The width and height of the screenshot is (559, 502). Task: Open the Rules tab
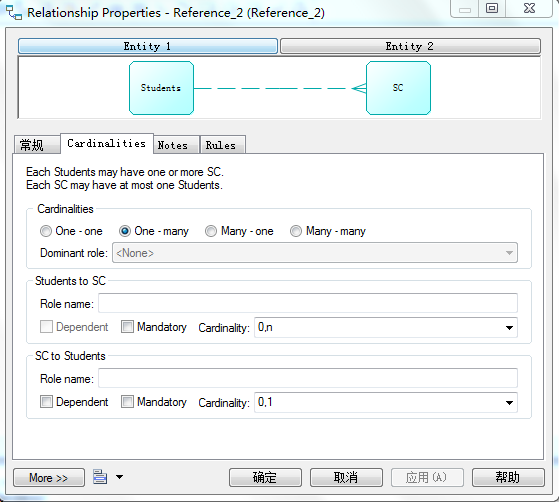coord(222,145)
